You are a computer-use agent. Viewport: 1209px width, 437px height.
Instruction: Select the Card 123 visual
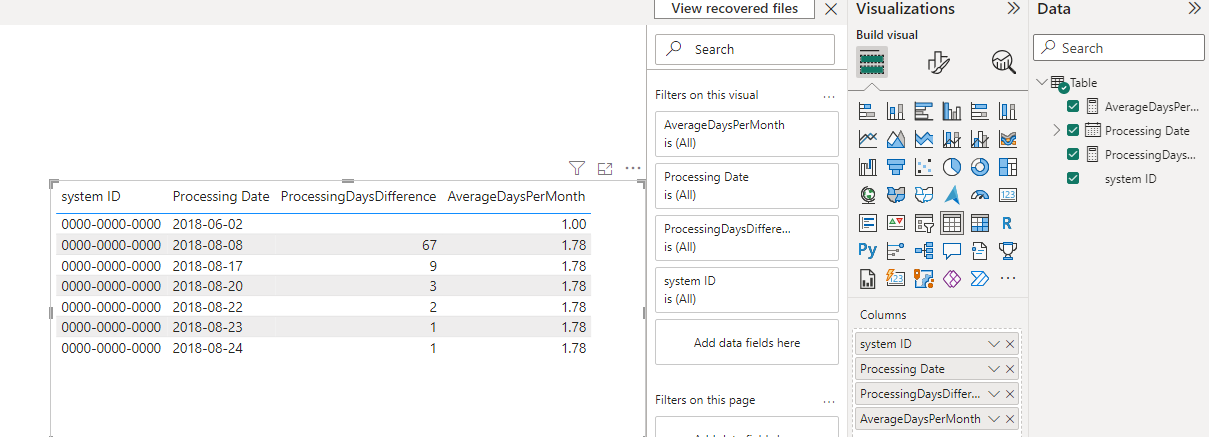coord(1007,194)
